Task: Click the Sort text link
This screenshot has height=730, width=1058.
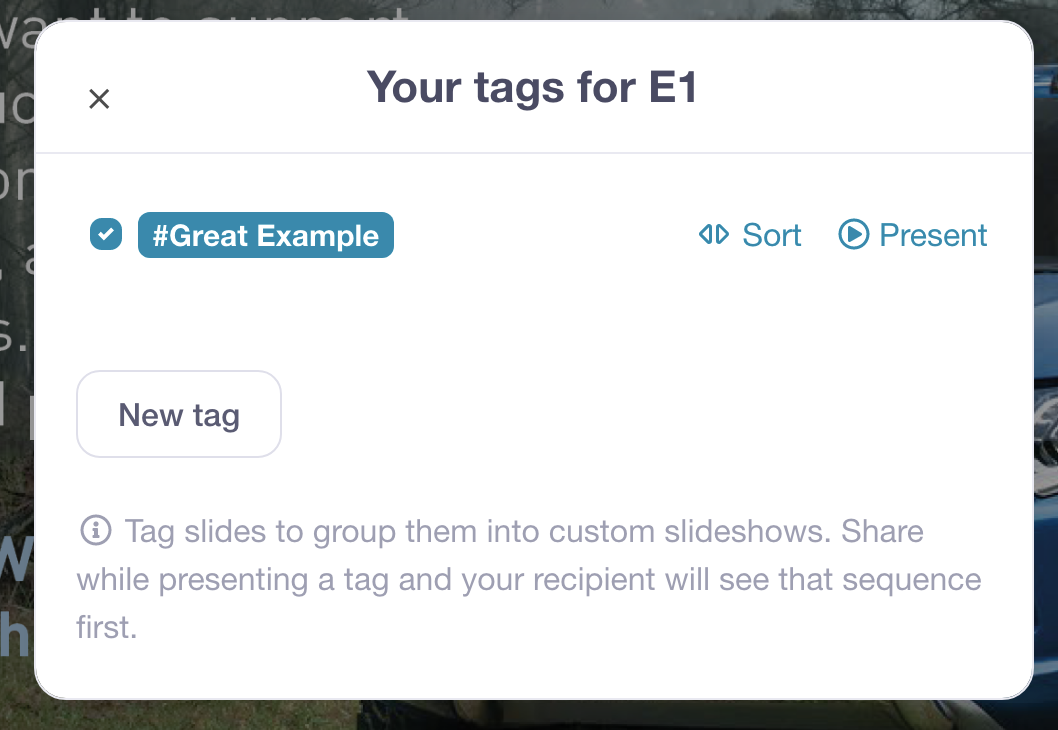Action: [771, 236]
